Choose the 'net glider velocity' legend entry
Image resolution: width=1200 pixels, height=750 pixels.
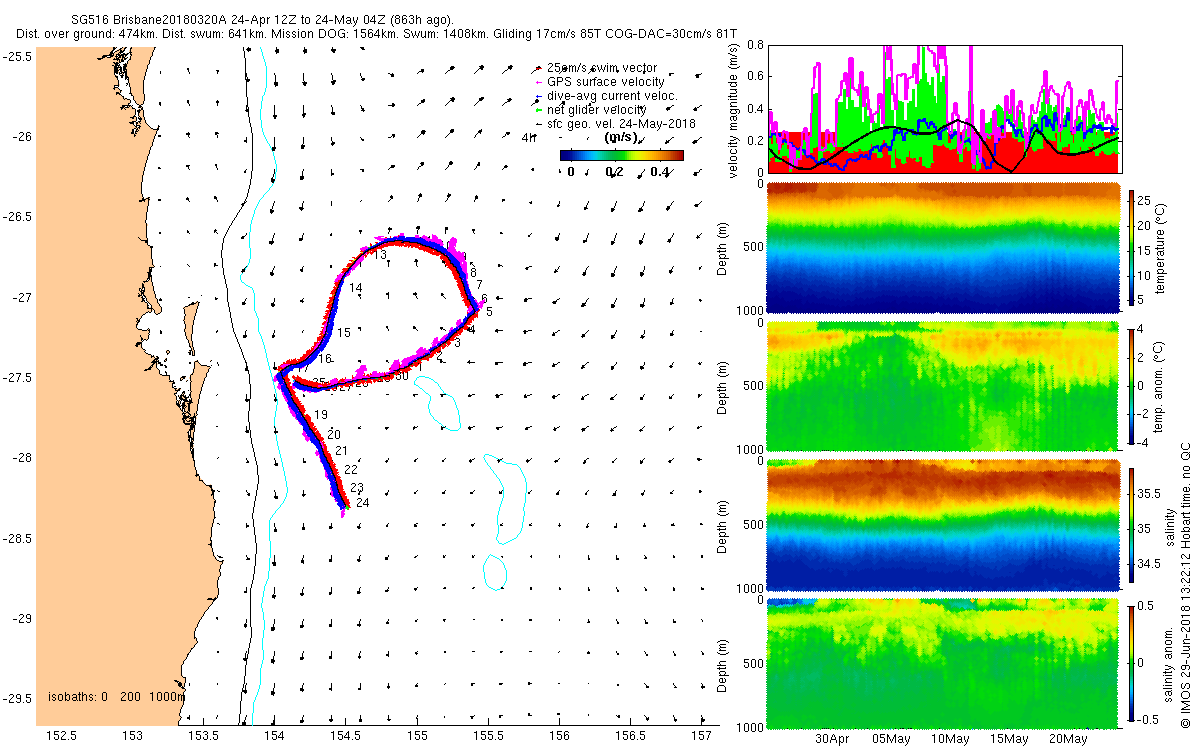click(597, 109)
